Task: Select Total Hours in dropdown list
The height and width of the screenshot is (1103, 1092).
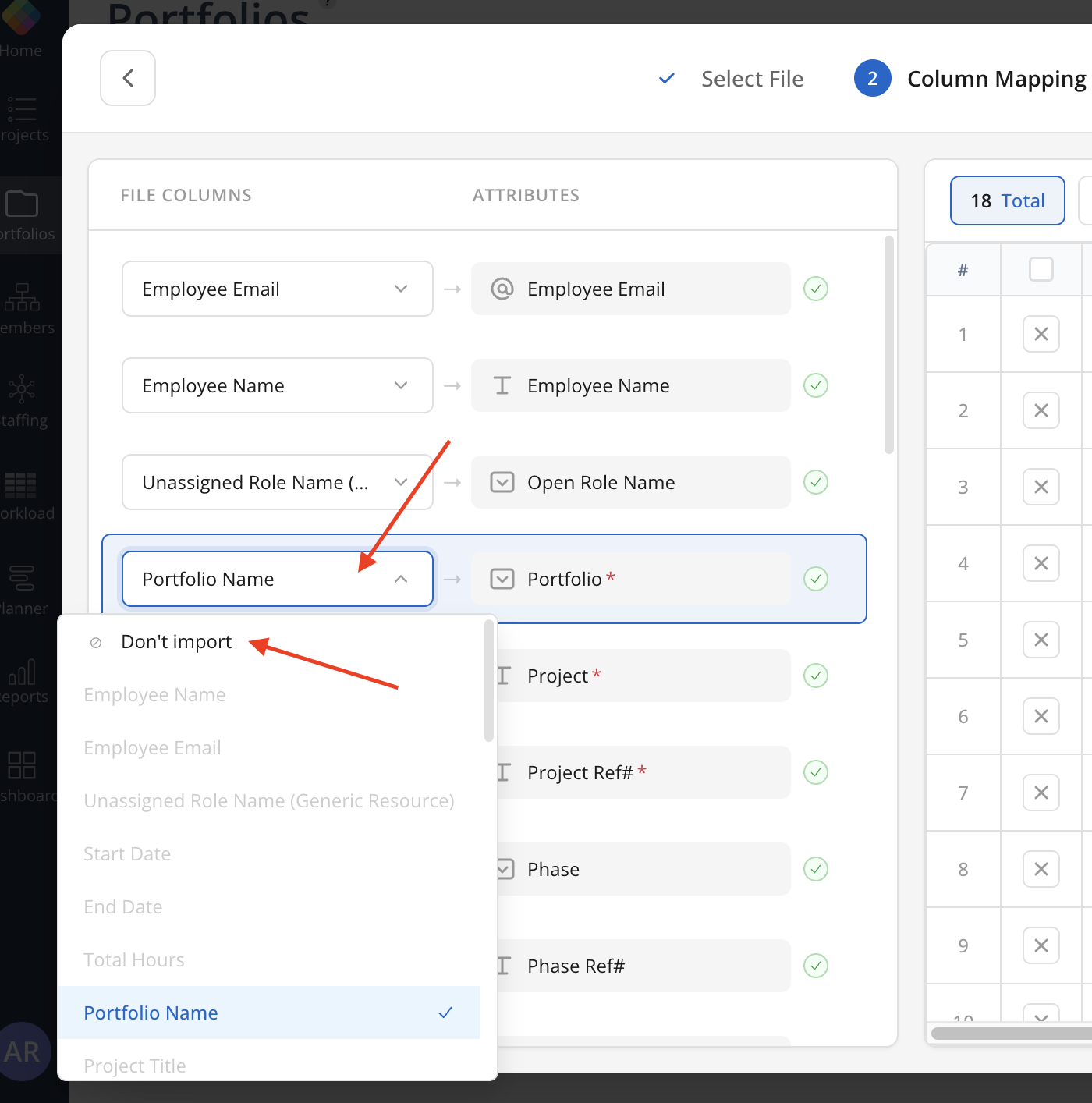Action: tap(269, 960)
